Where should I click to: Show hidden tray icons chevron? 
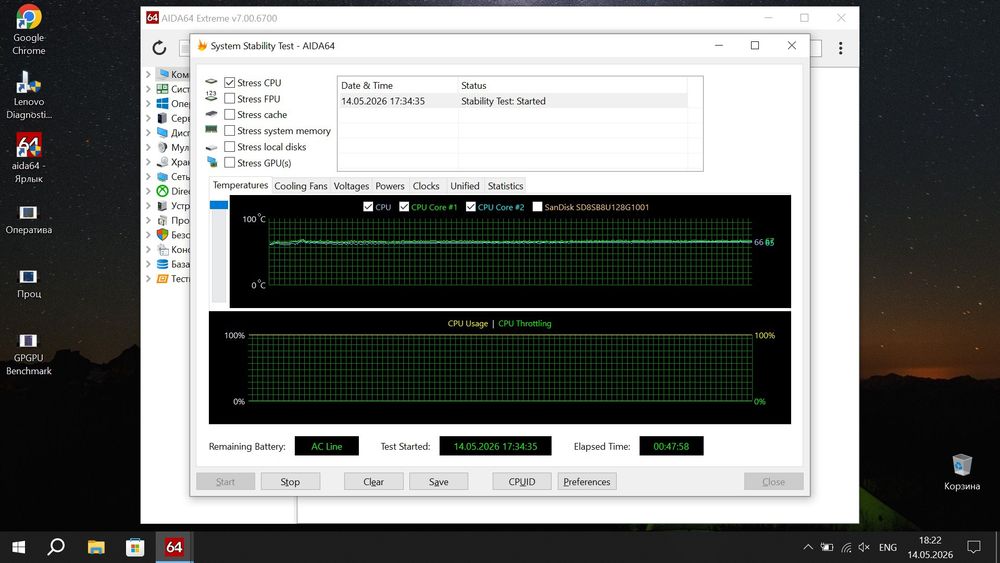[x=808, y=547]
